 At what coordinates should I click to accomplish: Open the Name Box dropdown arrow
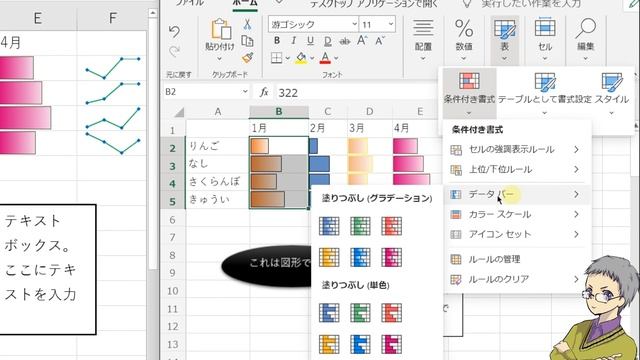pos(245,92)
